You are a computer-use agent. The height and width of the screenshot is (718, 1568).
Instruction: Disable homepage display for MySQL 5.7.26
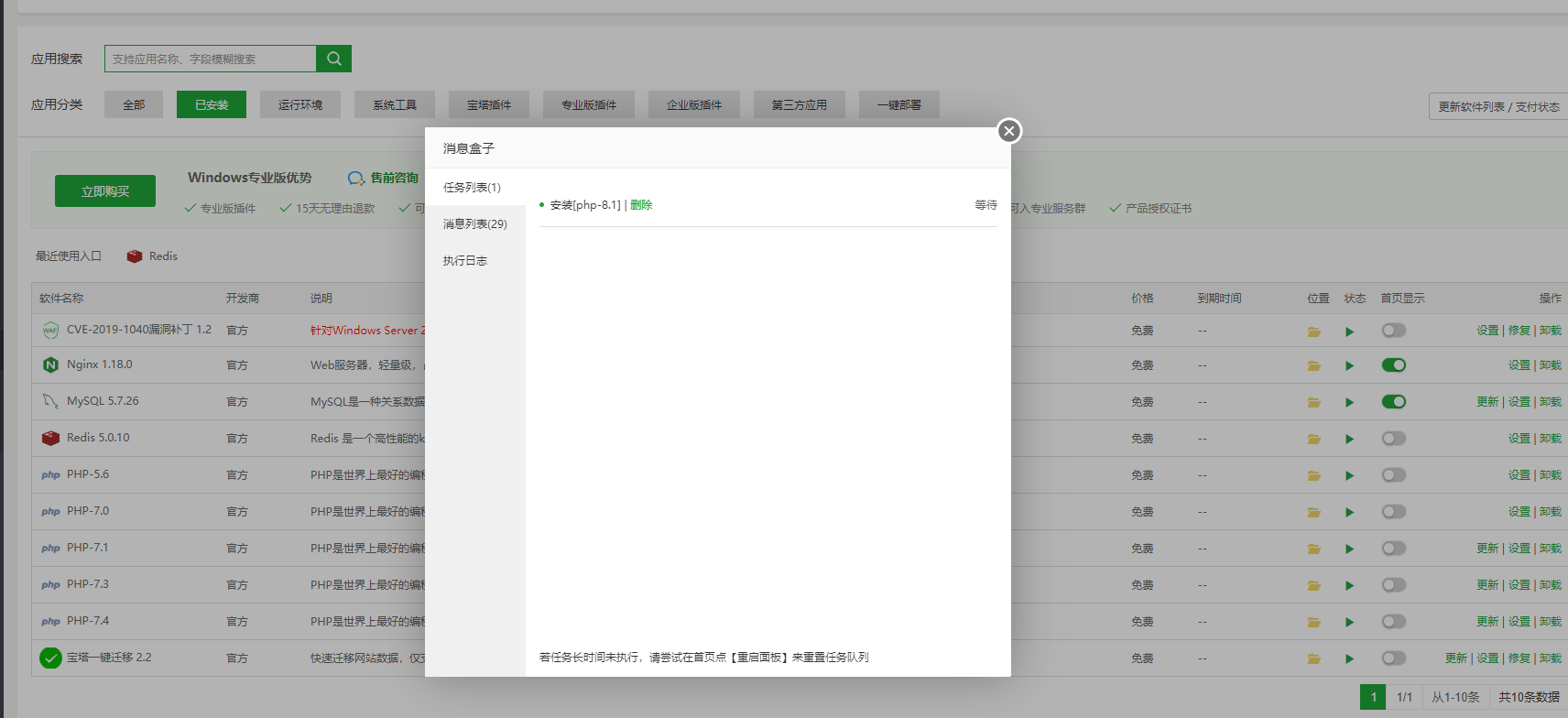click(1394, 401)
